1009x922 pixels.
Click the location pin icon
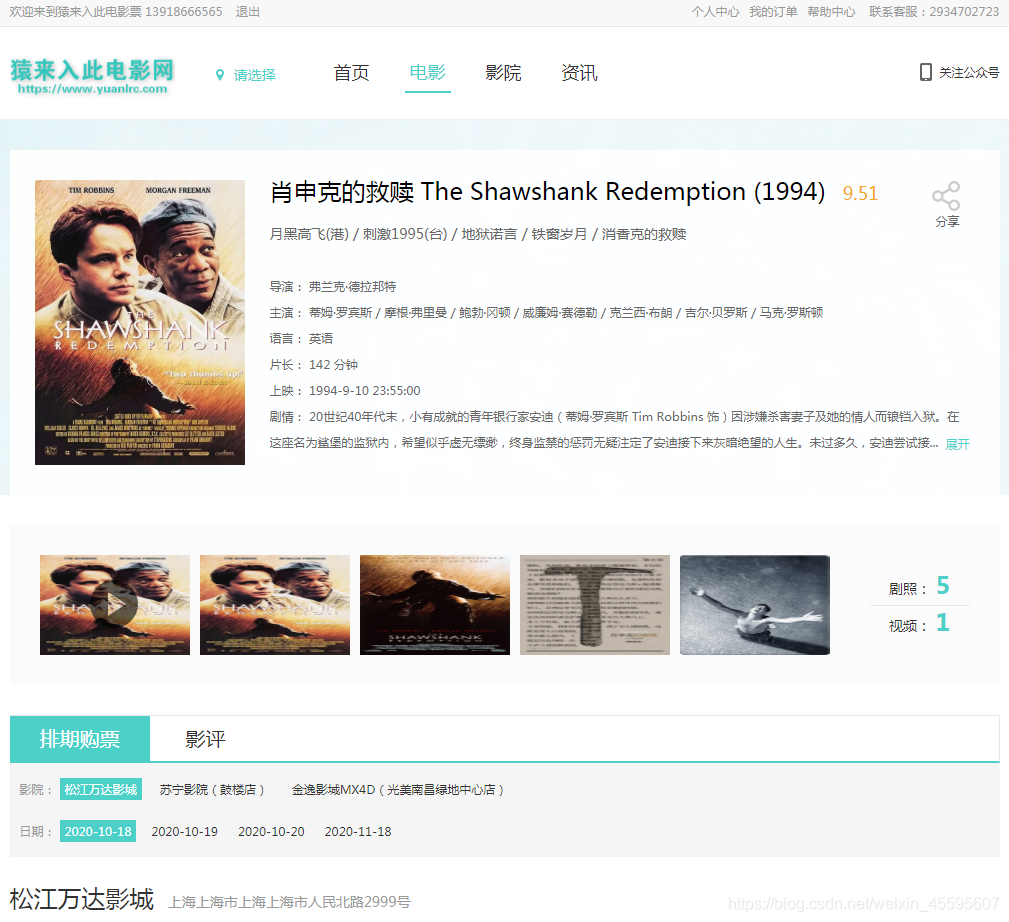click(x=220, y=75)
